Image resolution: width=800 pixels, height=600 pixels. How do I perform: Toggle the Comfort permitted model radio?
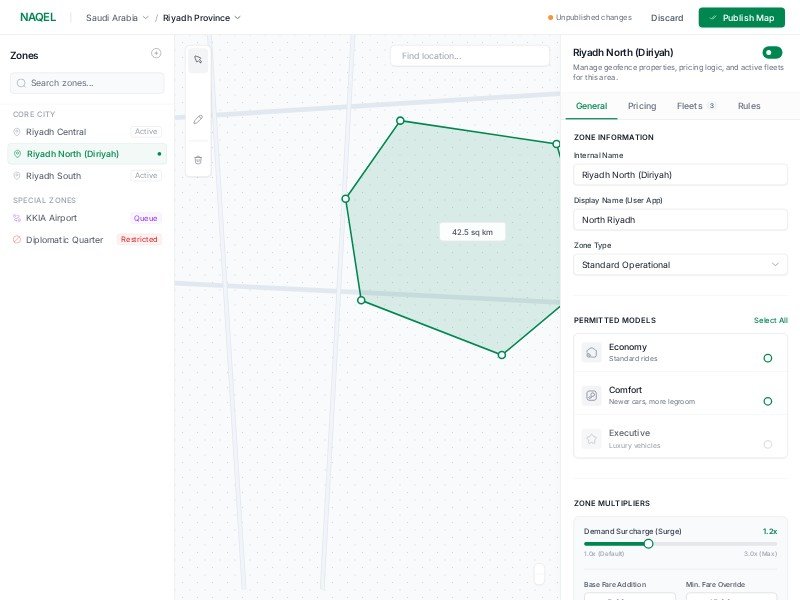click(767, 401)
